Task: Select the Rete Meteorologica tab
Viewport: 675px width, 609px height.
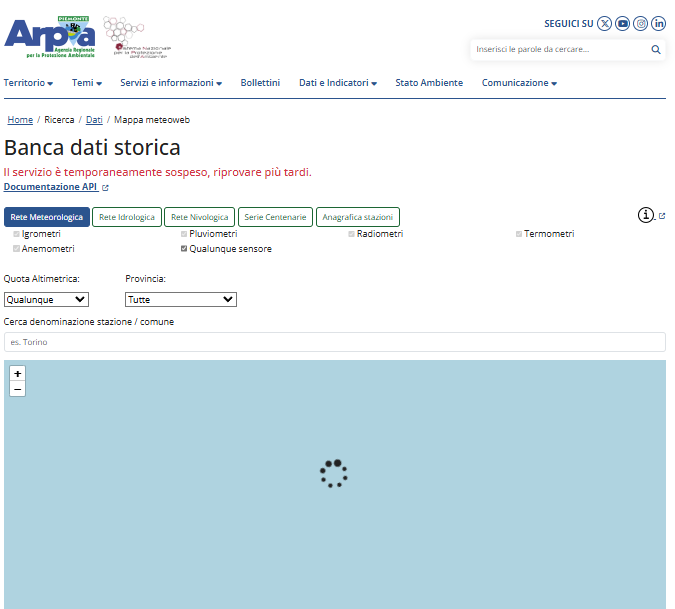Action: coord(47,217)
